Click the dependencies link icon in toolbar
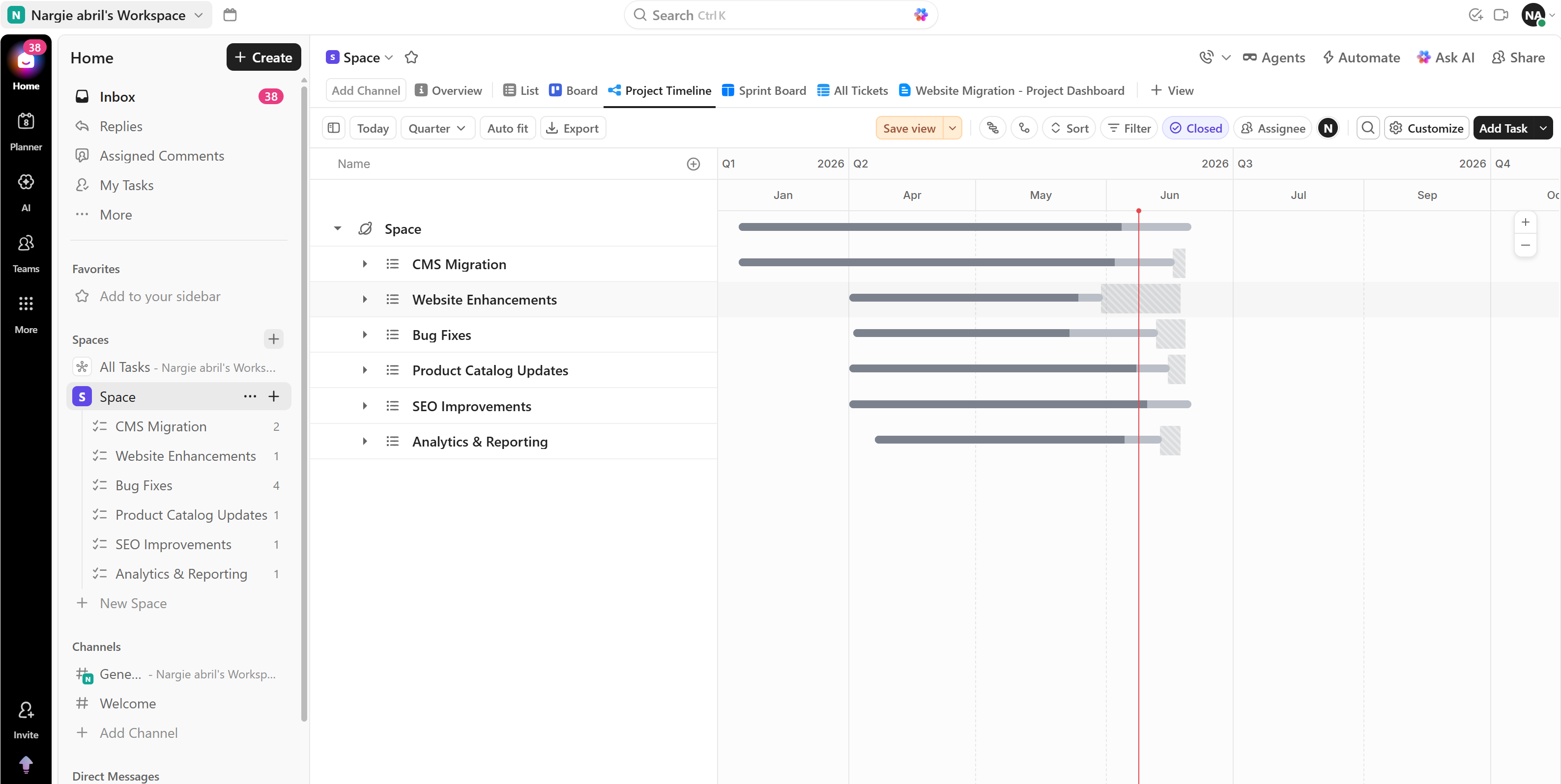The image size is (1561, 784). point(993,128)
